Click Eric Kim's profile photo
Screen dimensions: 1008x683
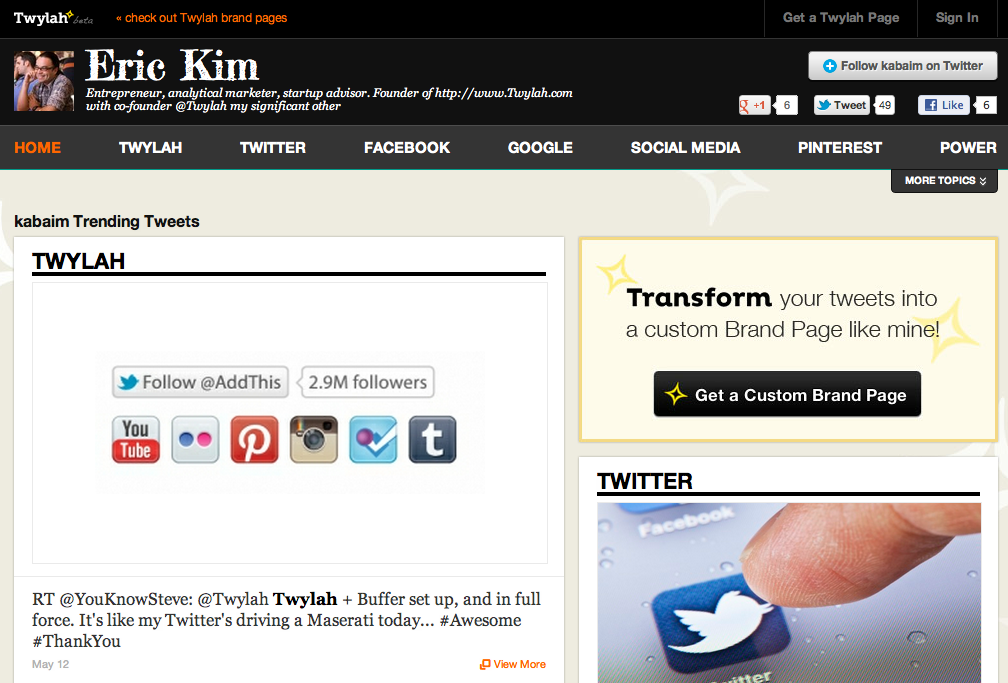pos(44,81)
